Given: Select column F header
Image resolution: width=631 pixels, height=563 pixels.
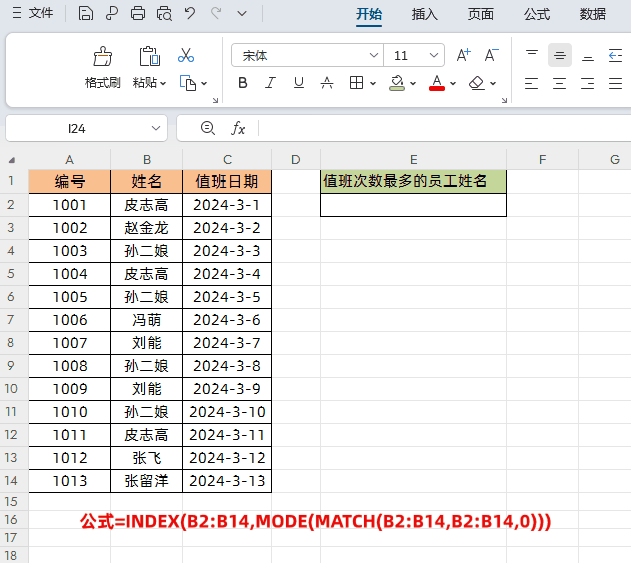Looking at the screenshot, I should 542,160.
